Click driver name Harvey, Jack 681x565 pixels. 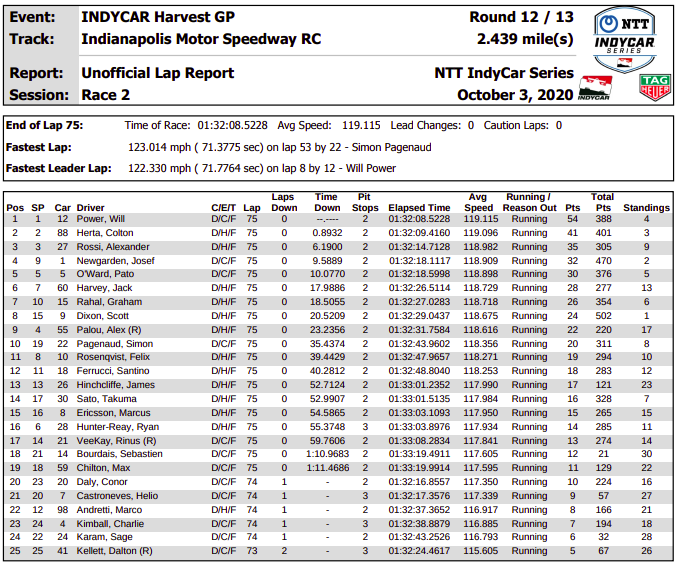tap(104, 288)
